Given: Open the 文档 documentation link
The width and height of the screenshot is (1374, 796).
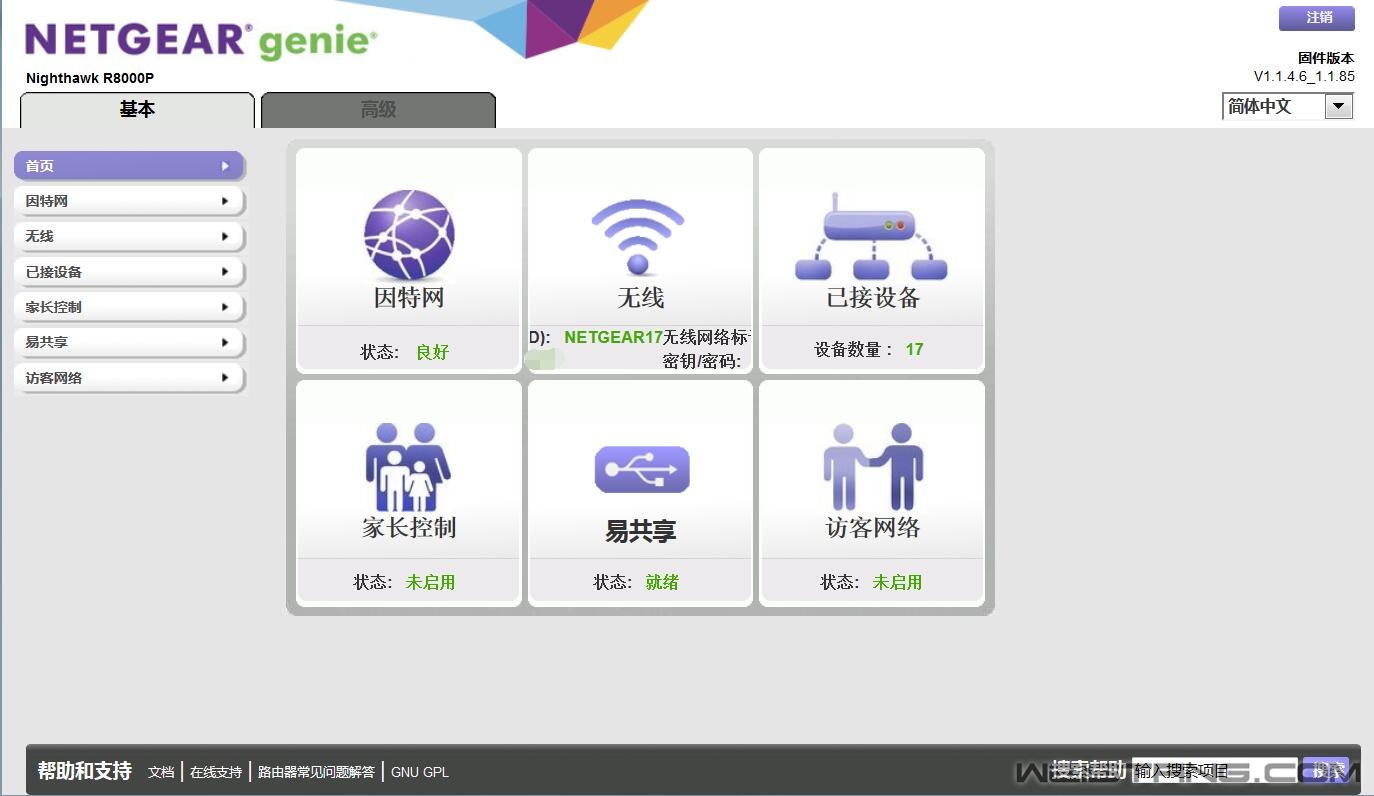Looking at the screenshot, I should pyautogui.click(x=161, y=772).
